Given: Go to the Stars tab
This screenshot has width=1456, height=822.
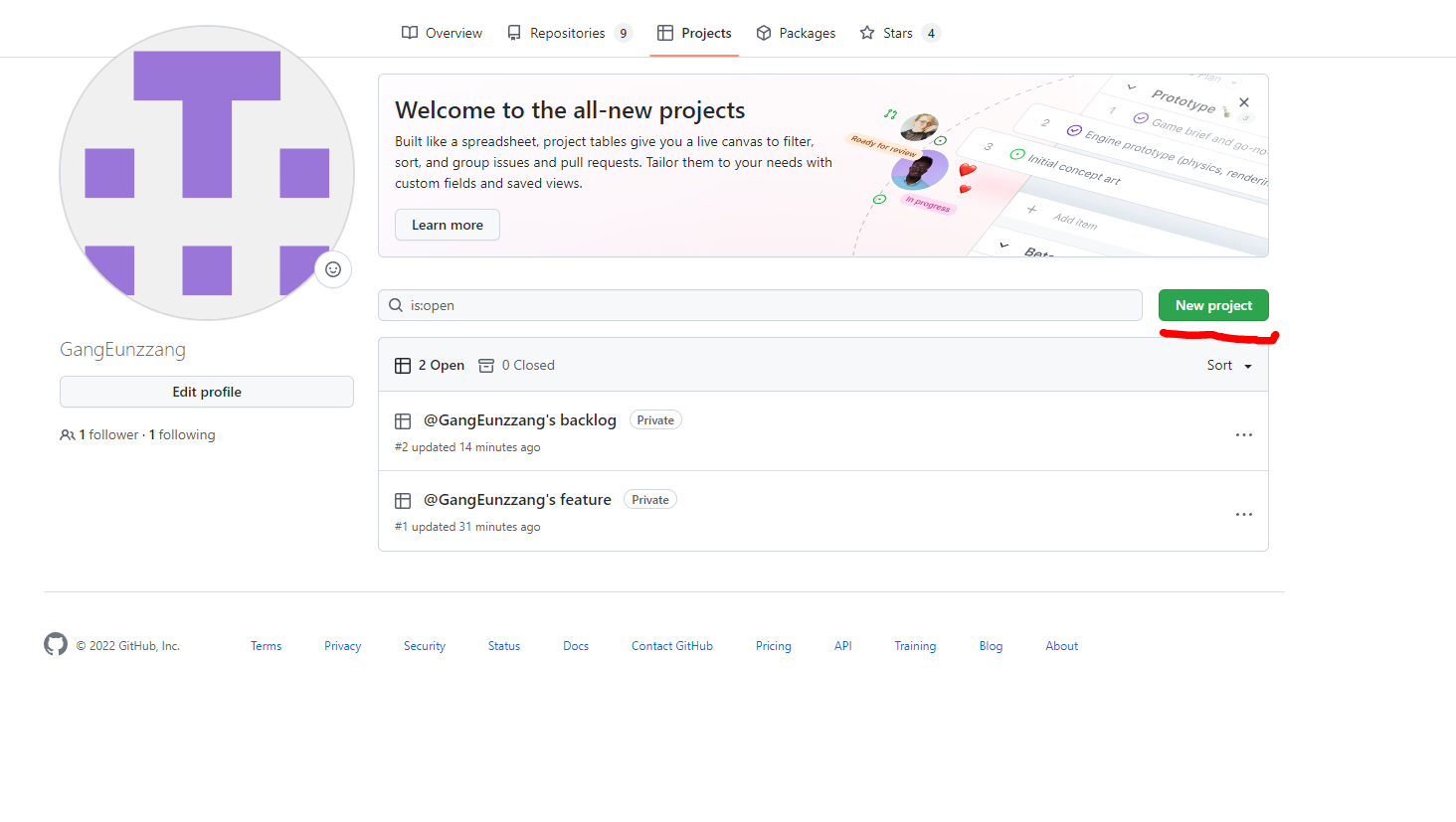Looking at the screenshot, I should click(900, 33).
